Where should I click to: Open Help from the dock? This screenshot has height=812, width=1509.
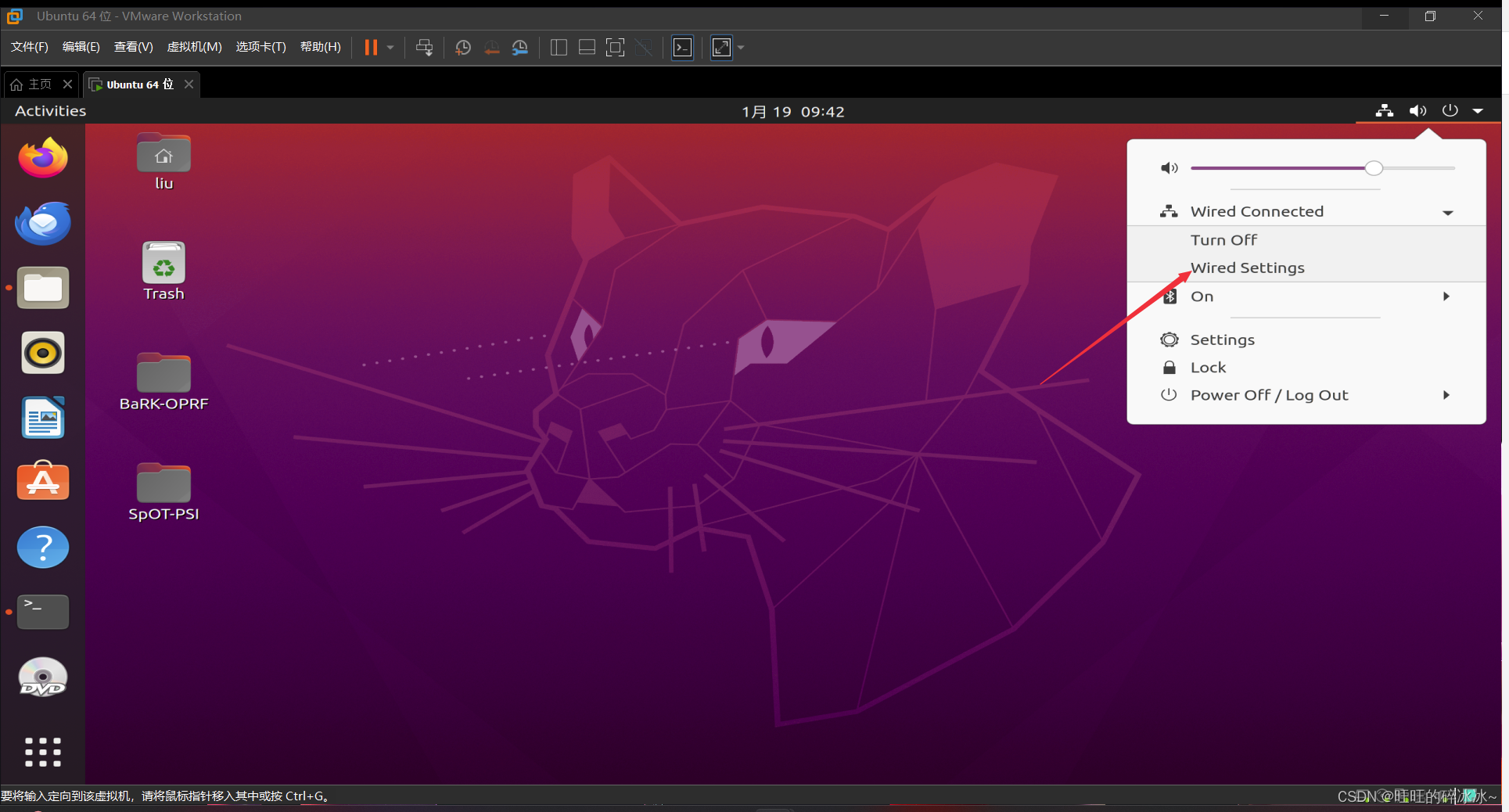pos(43,547)
